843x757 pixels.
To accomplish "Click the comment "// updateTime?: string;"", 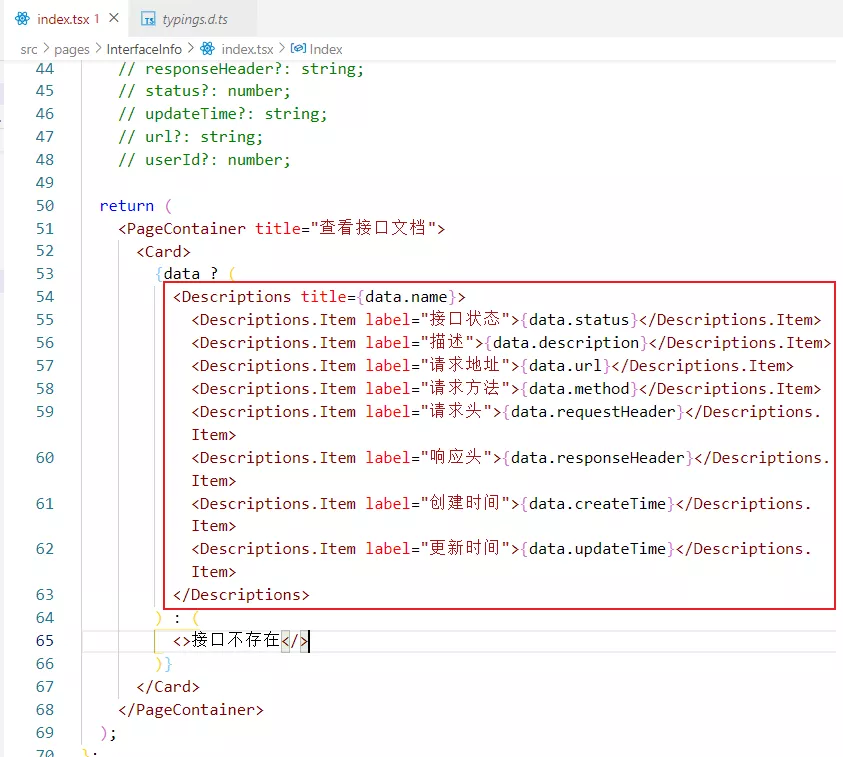I will 223,115.
